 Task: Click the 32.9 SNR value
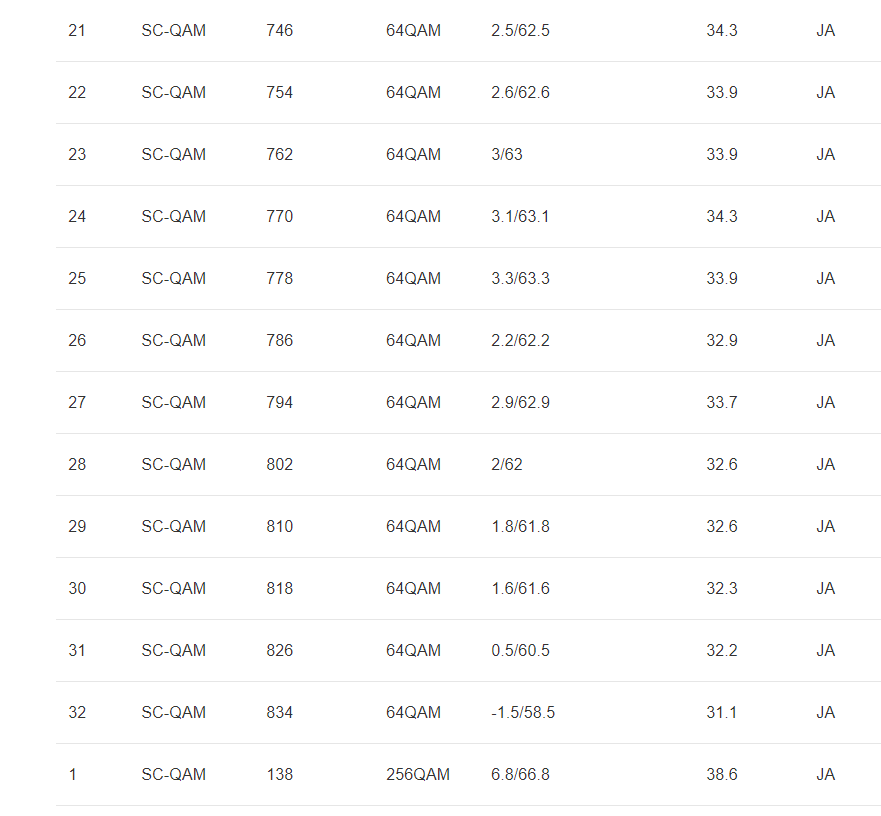722,341
